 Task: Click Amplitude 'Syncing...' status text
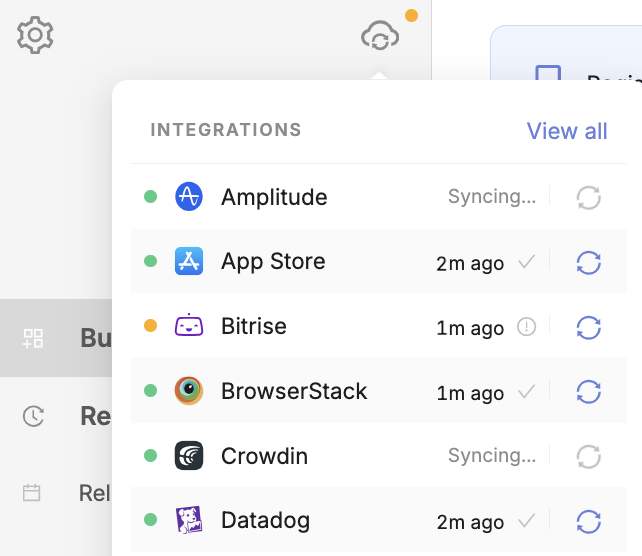coord(492,197)
